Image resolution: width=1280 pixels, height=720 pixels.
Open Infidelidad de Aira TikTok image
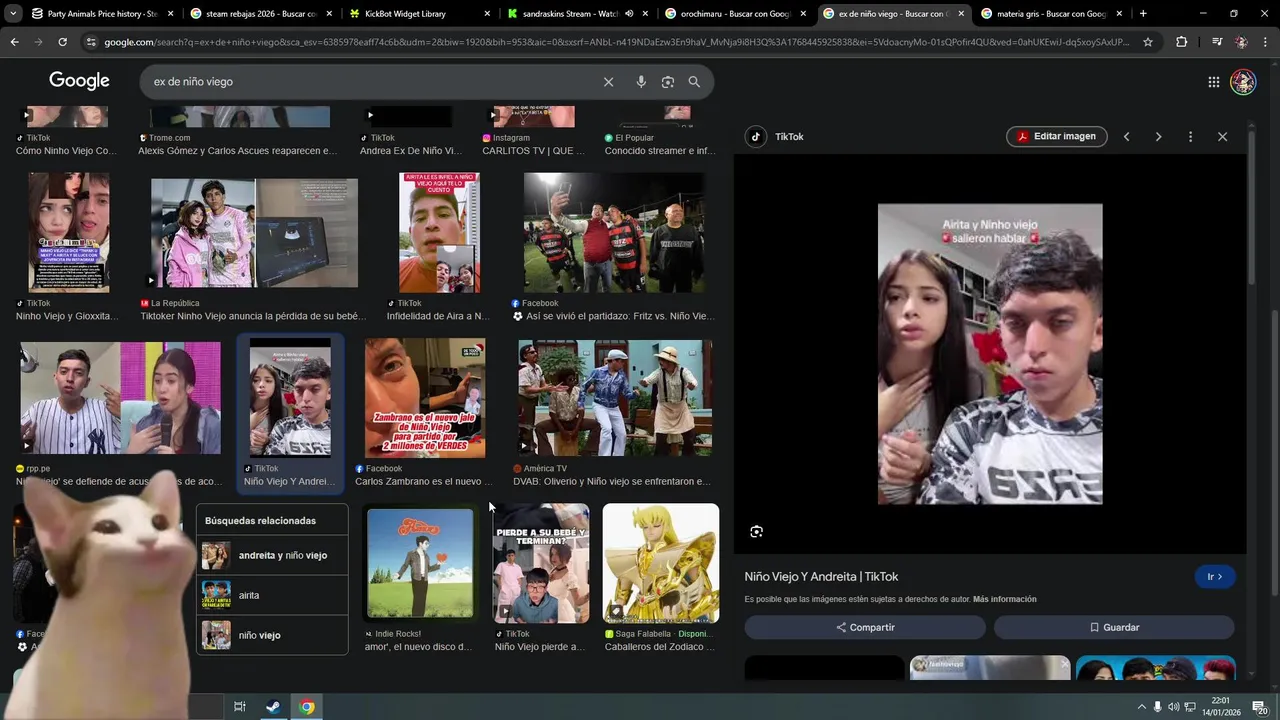click(439, 232)
